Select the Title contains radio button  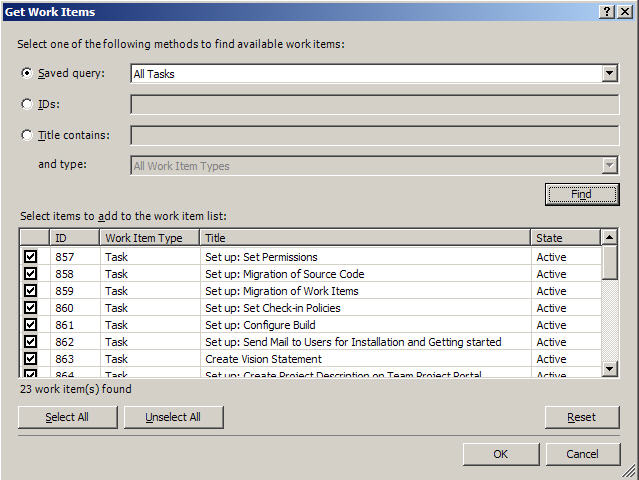[27, 135]
